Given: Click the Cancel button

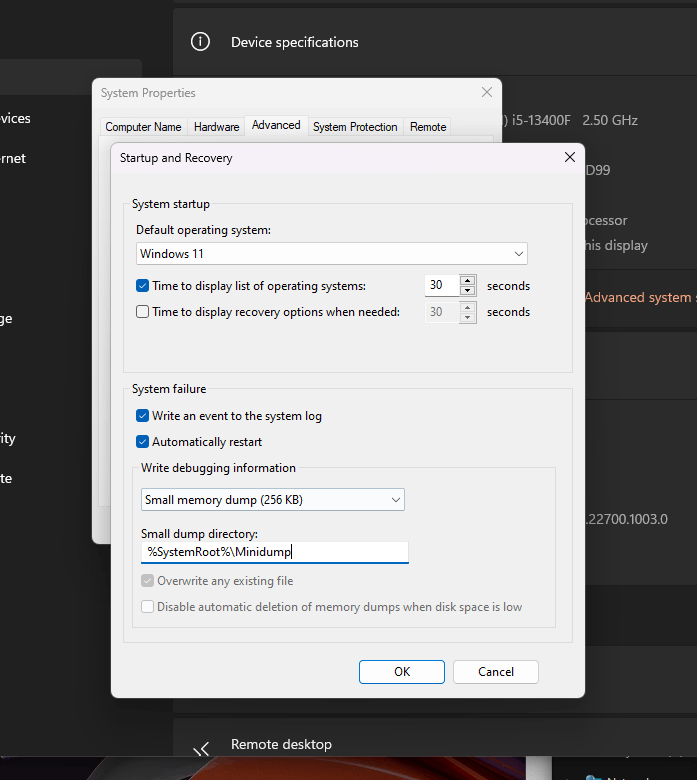Looking at the screenshot, I should click(496, 672).
